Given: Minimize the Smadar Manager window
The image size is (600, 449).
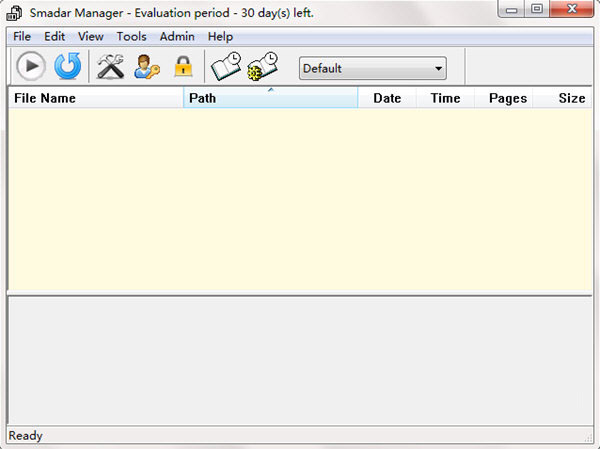Looking at the screenshot, I should (x=512, y=9).
